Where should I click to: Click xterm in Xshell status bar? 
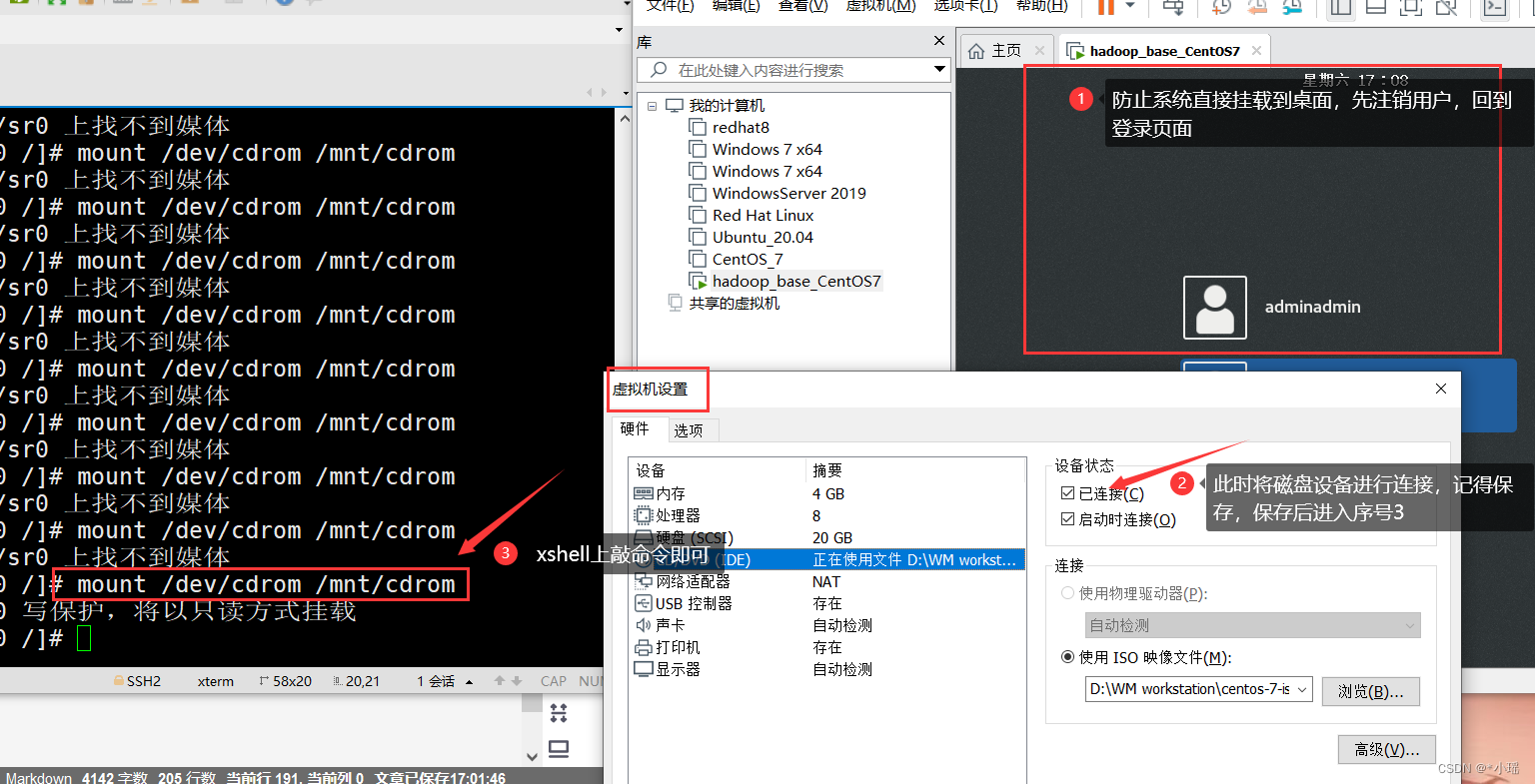[x=216, y=681]
